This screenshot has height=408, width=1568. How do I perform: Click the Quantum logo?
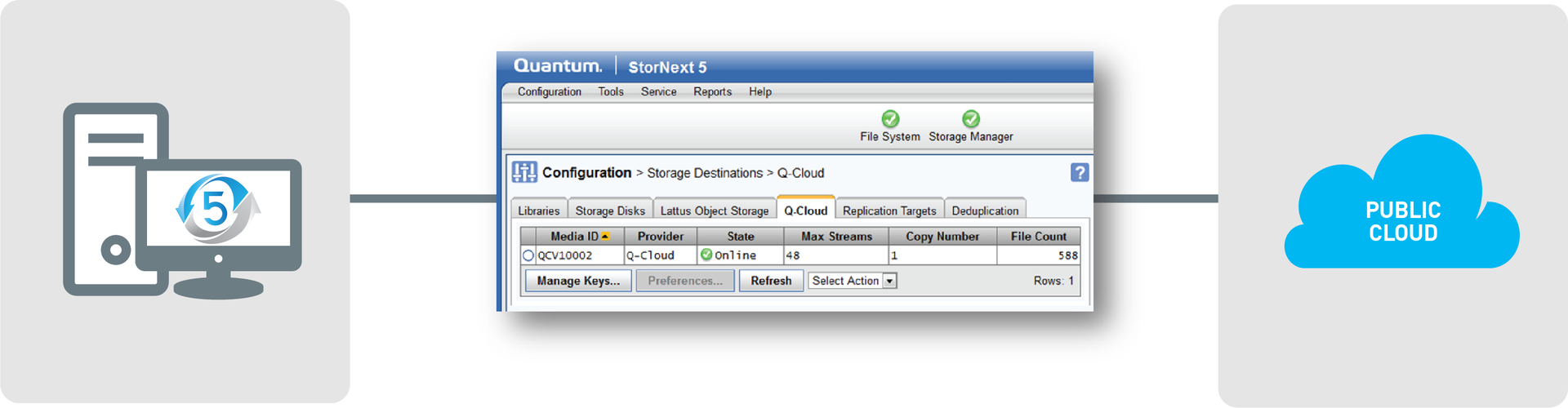coord(558,66)
